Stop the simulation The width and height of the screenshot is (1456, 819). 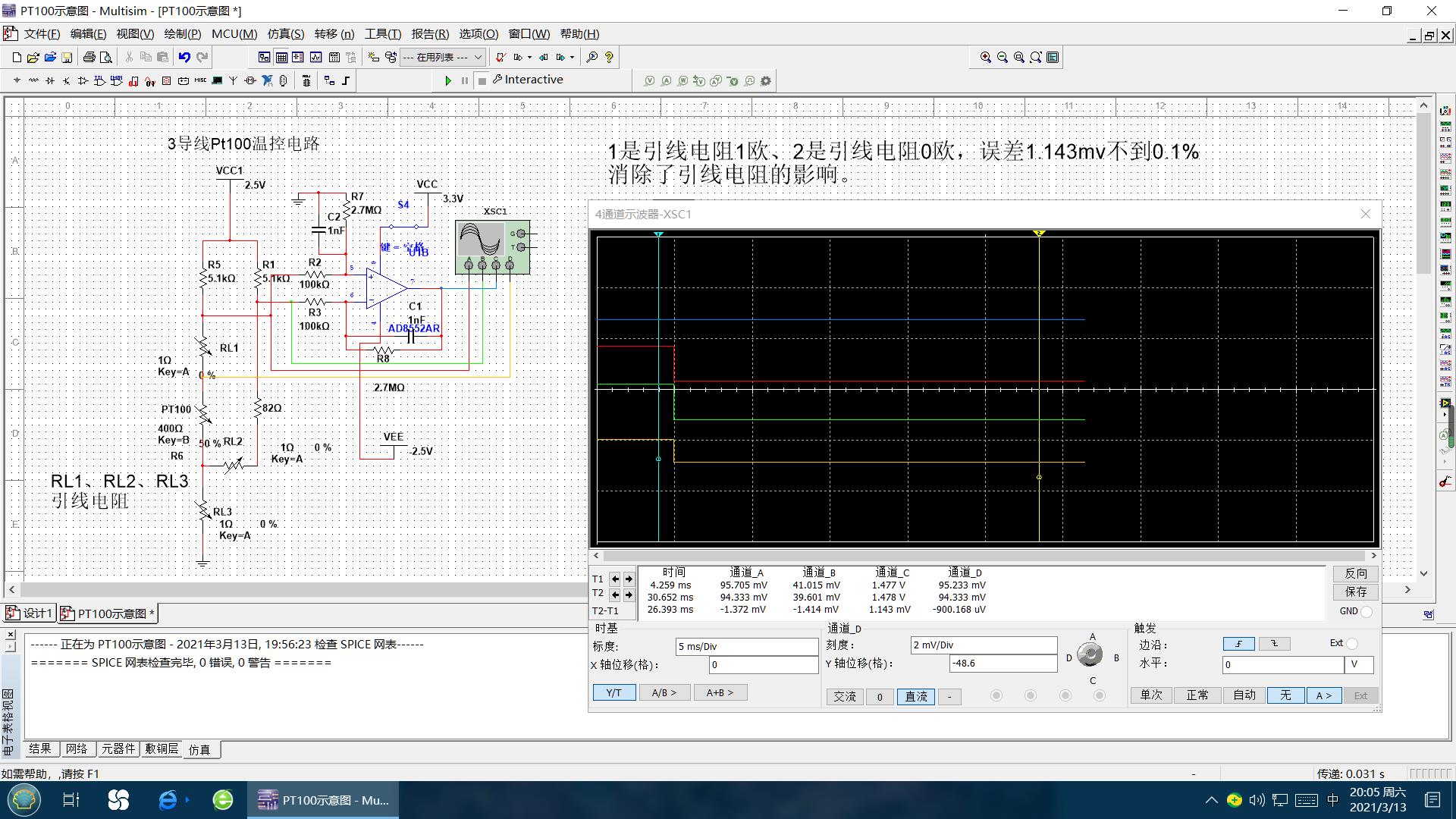tap(482, 80)
